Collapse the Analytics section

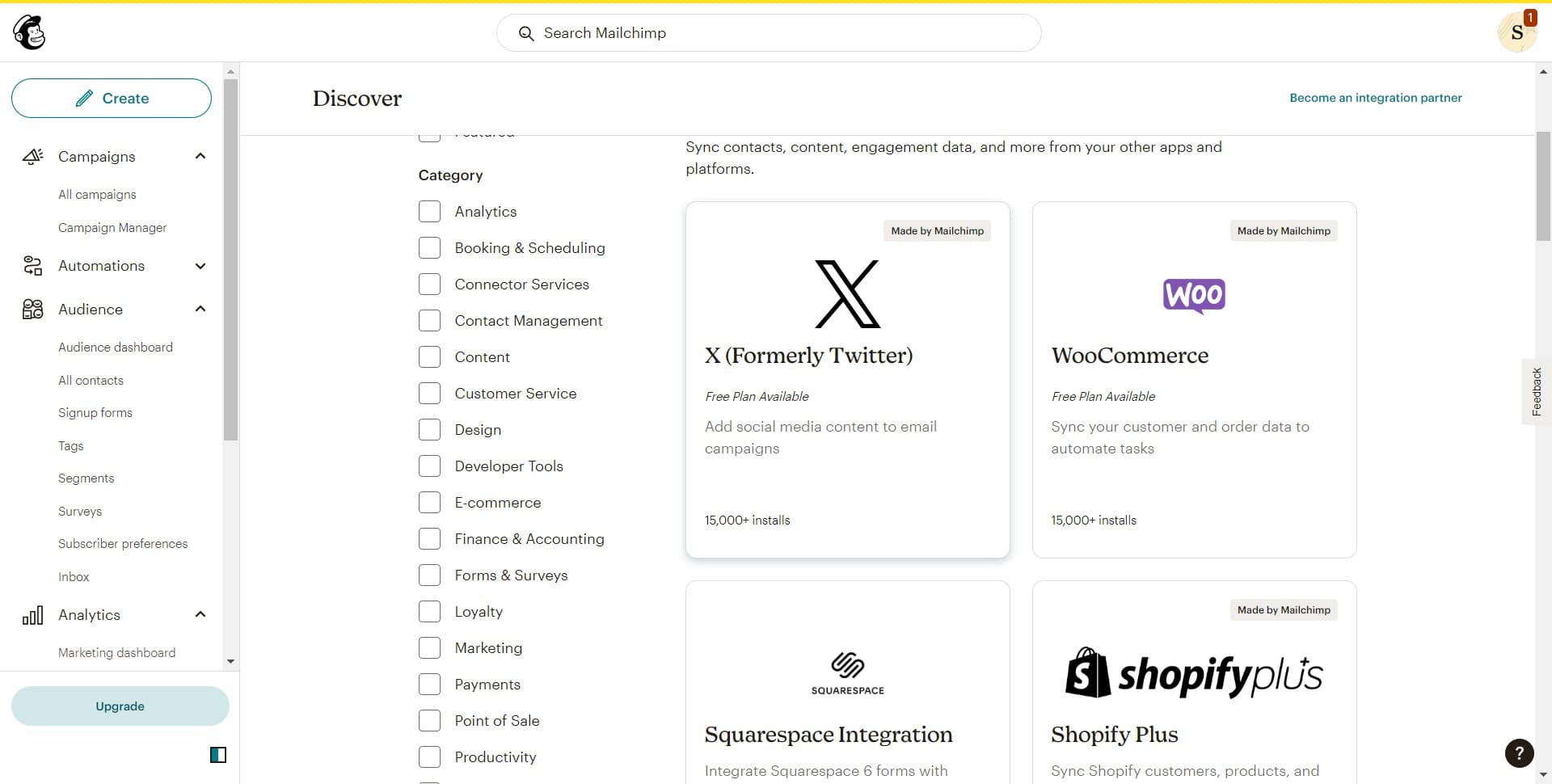point(200,614)
